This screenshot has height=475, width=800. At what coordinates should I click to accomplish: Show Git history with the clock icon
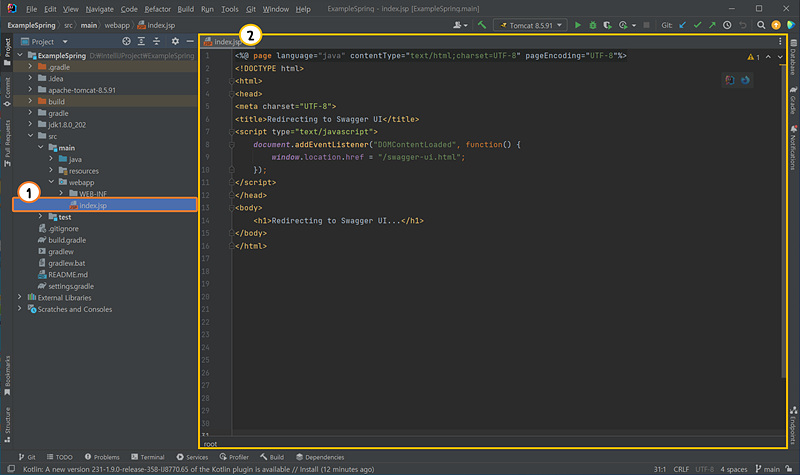[x=727, y=25]
